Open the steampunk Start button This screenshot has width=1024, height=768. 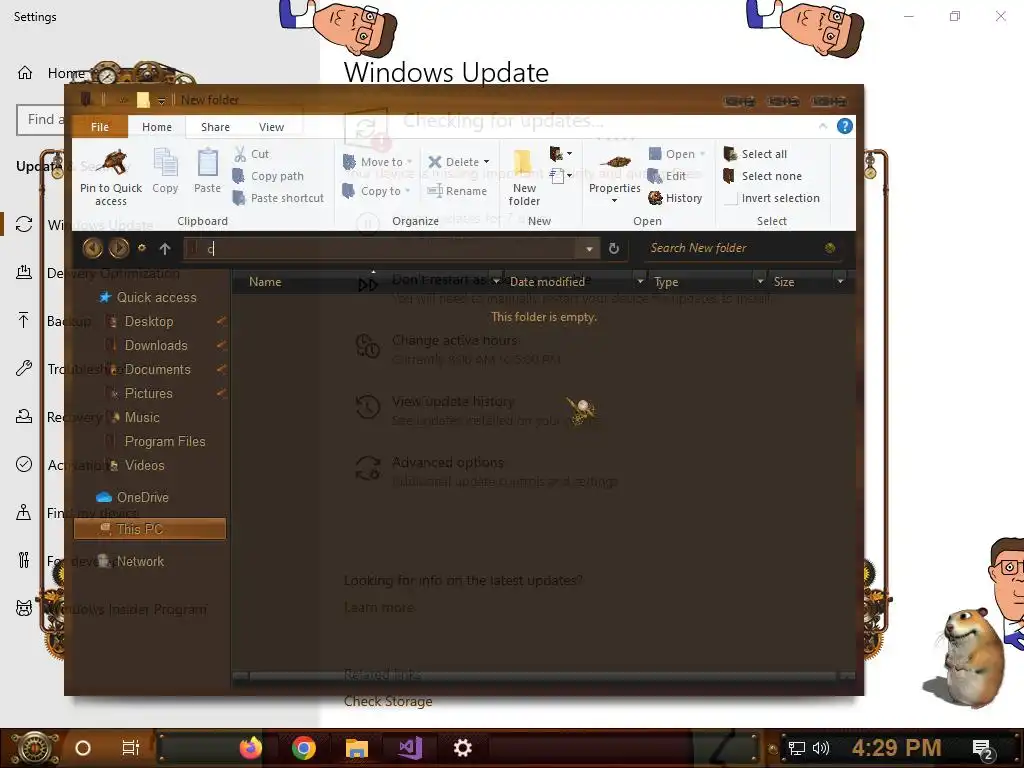click(x=34, y=748)
